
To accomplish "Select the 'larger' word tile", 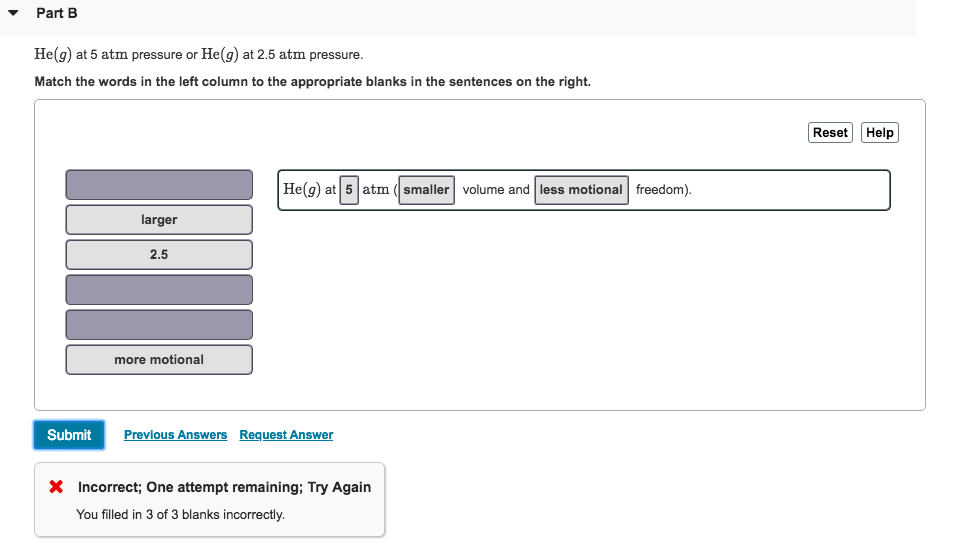I will [159, 219].
